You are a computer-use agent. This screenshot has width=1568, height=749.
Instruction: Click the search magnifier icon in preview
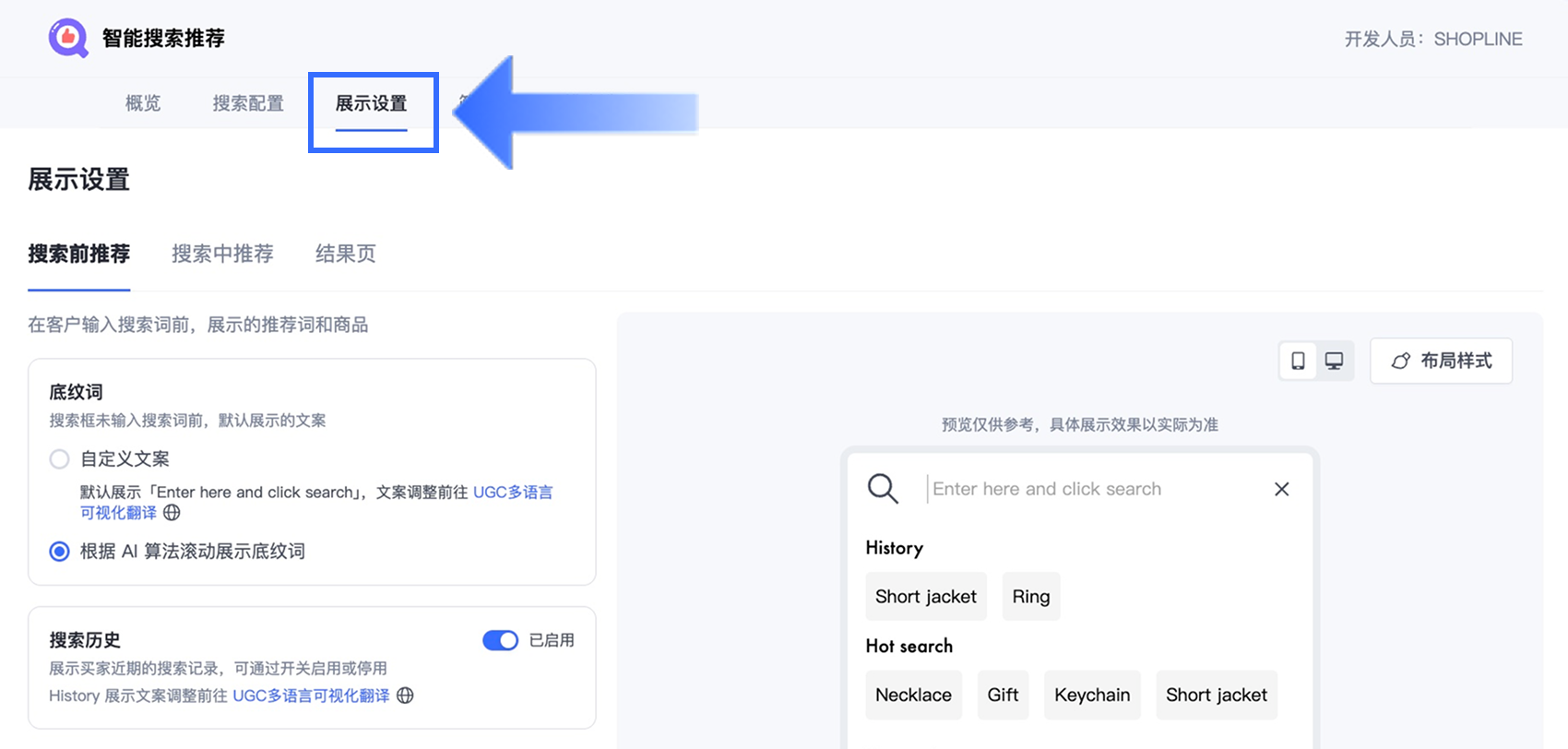tap(883, 489)
